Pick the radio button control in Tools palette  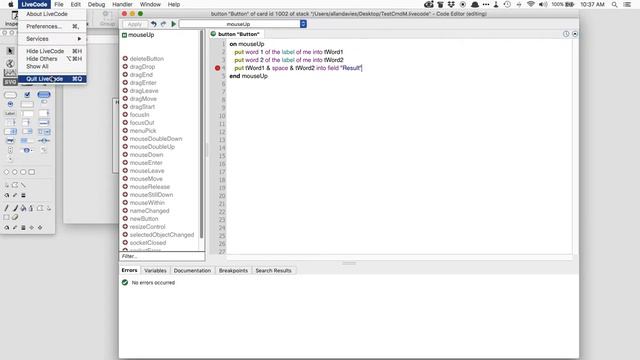coord(10,104)
